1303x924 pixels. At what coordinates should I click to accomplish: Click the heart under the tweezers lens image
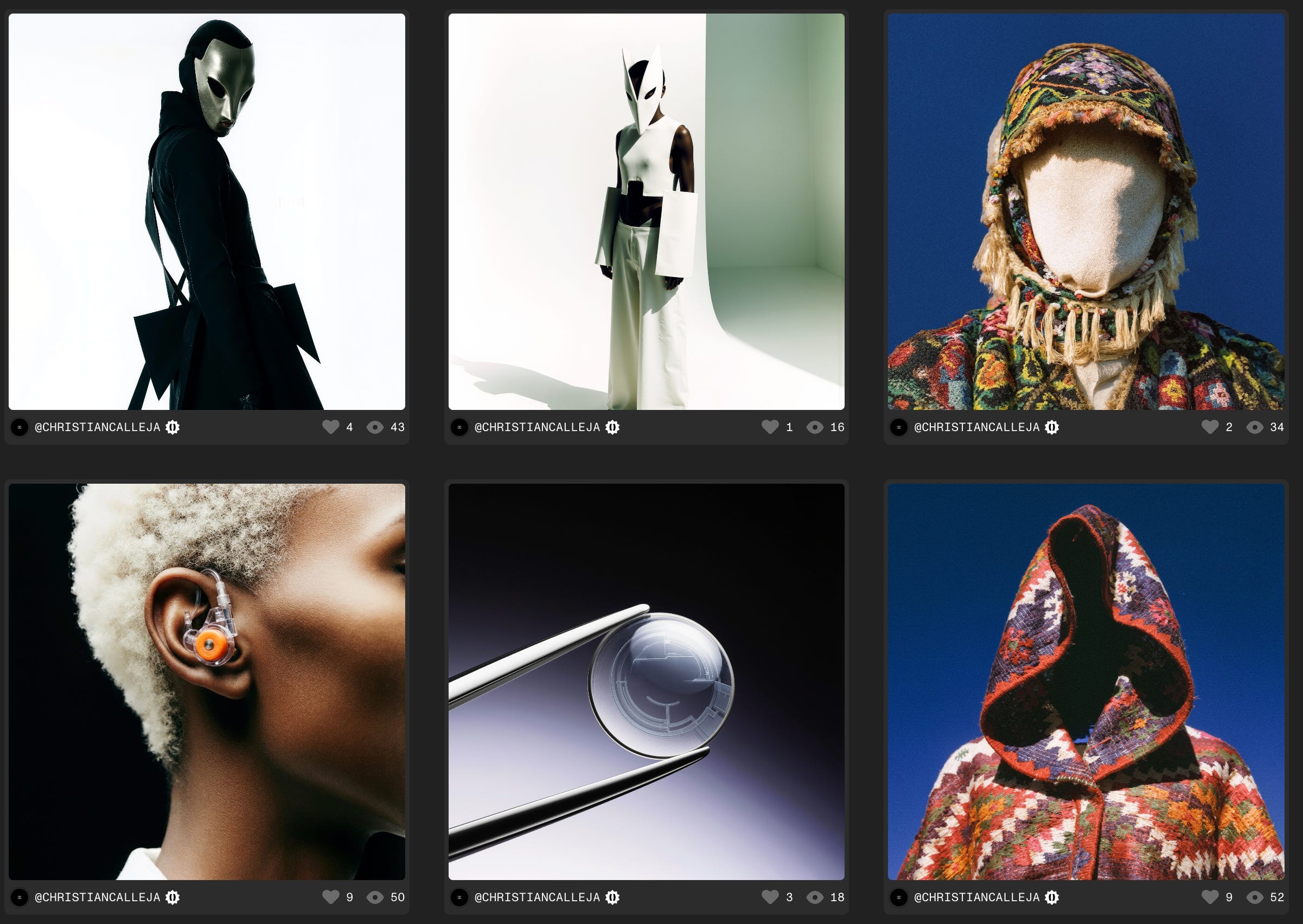click(770, 897)
